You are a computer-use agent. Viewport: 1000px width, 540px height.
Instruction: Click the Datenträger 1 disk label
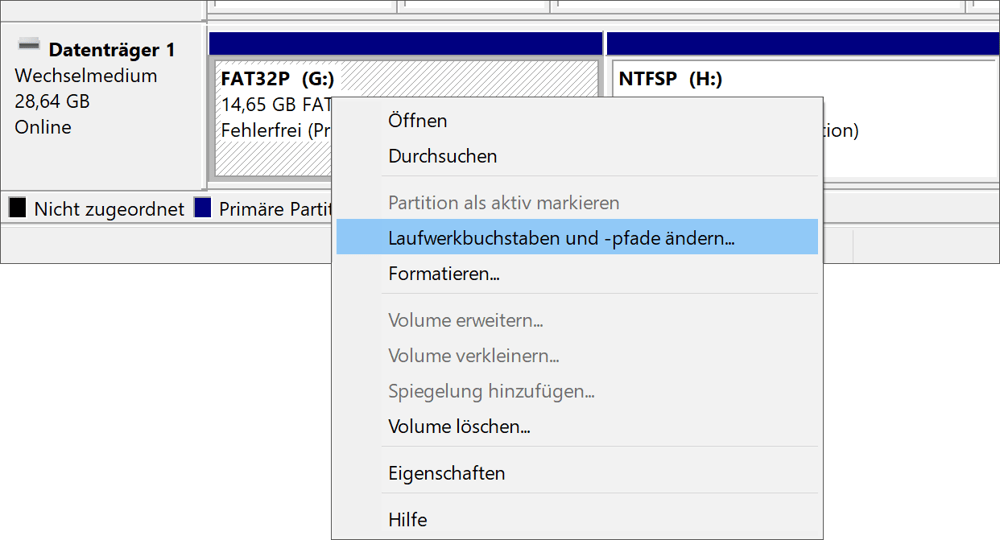111,50
